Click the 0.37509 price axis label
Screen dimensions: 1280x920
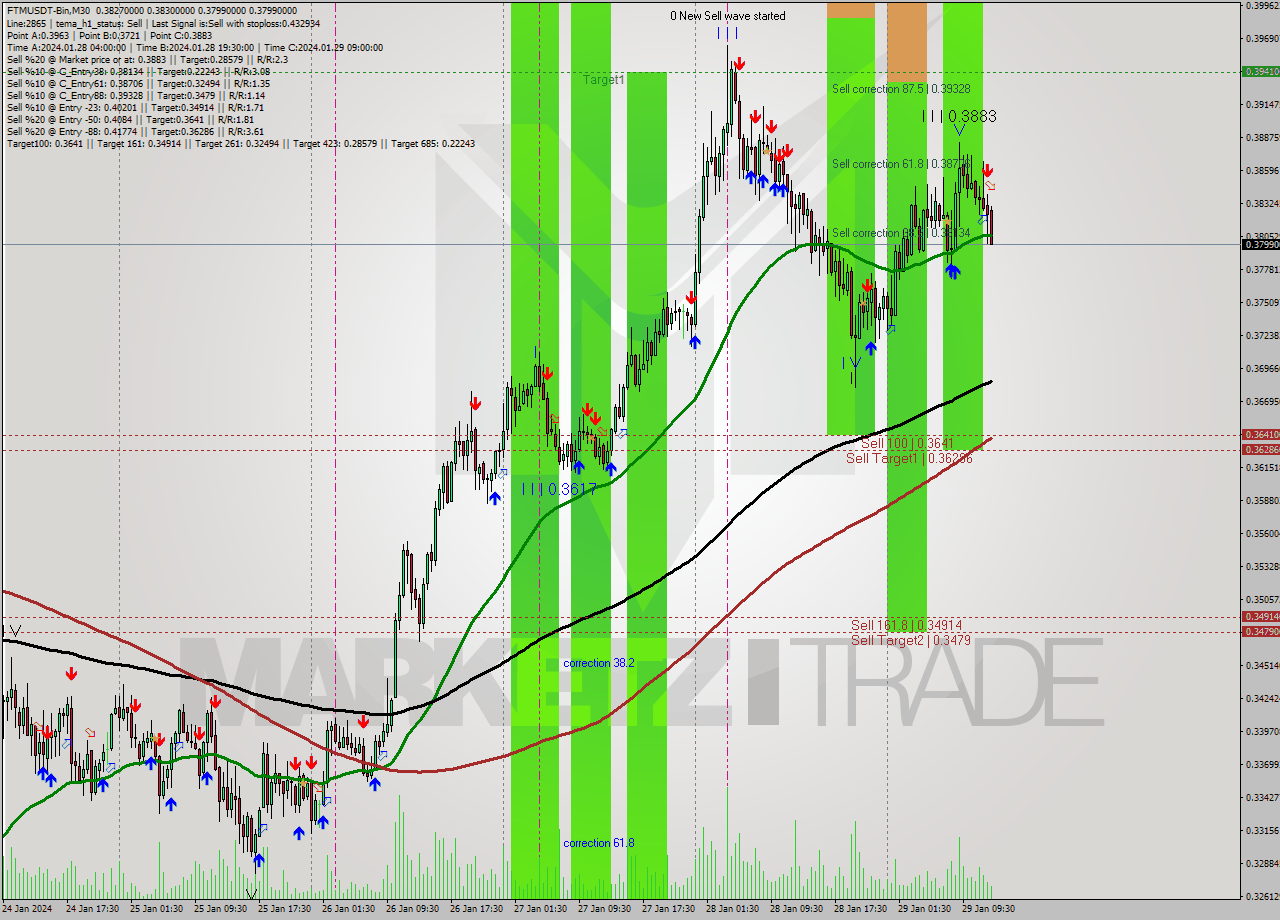click(x=1262, y=303)
